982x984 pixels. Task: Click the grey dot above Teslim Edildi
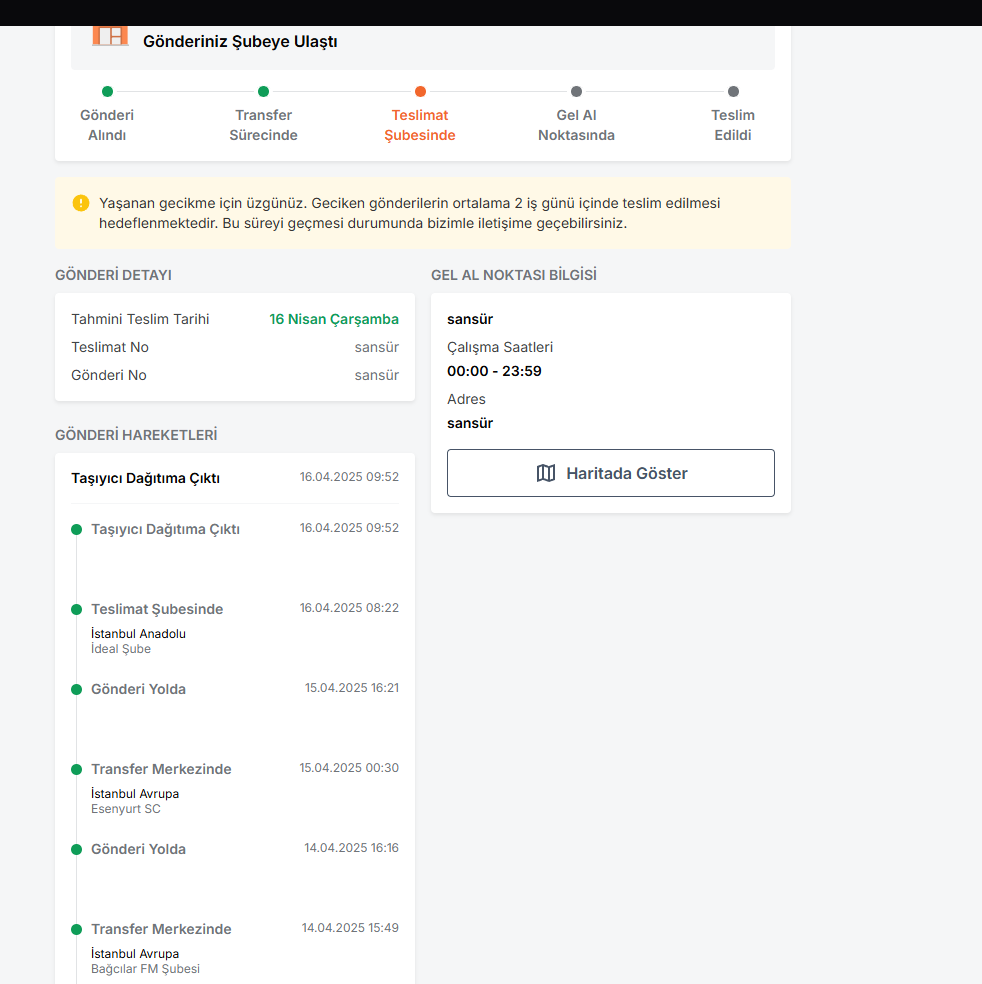pos(733,92)
